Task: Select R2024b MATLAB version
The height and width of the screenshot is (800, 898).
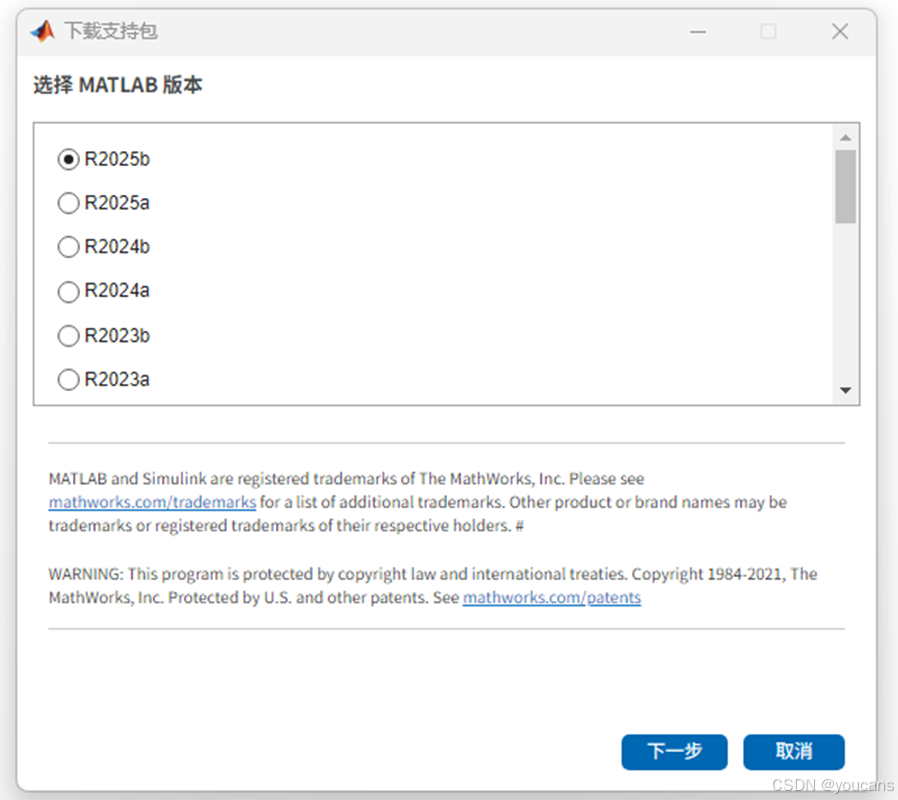Action: coord(68,247)
